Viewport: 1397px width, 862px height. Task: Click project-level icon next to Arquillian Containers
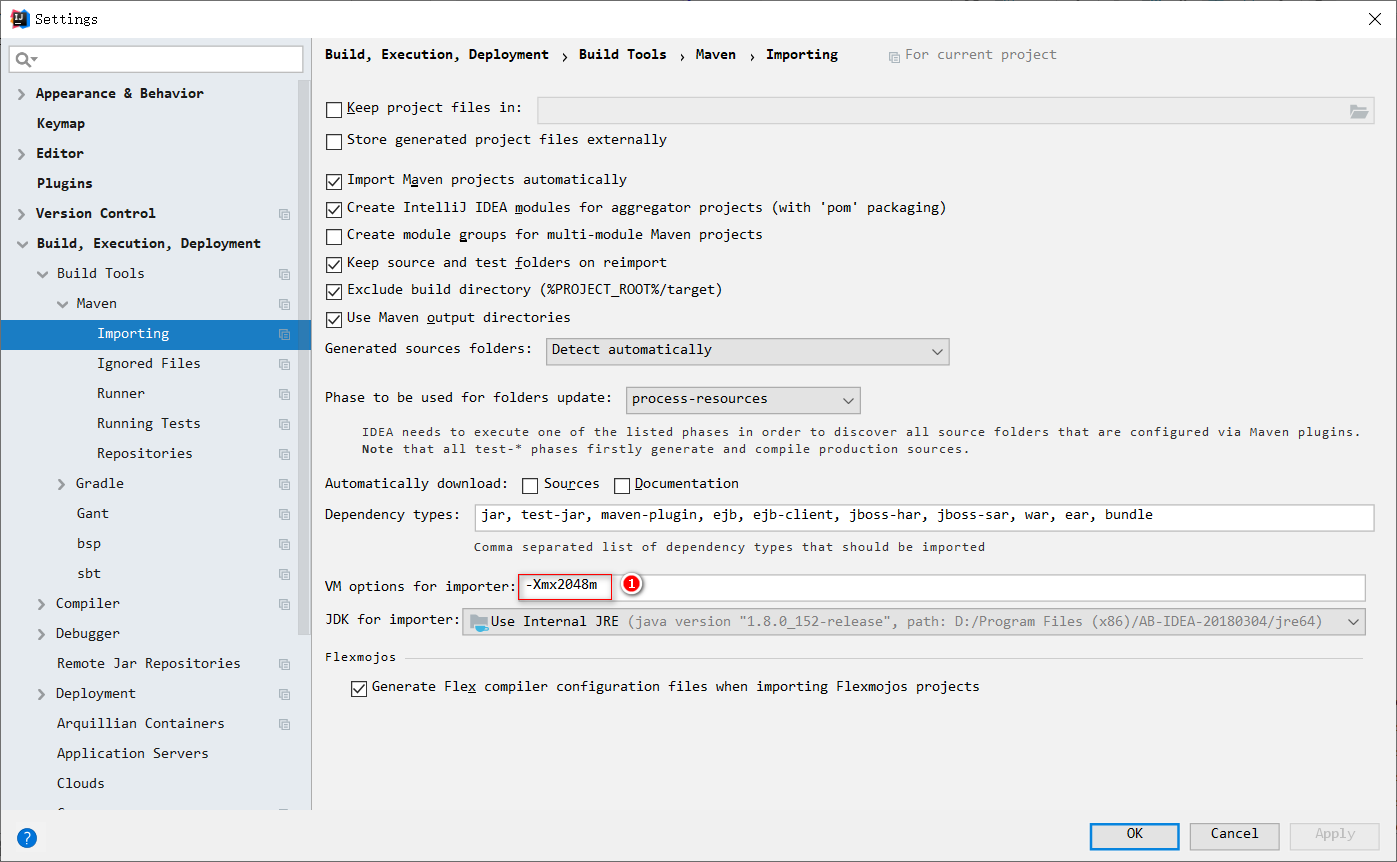coord(285,724)
